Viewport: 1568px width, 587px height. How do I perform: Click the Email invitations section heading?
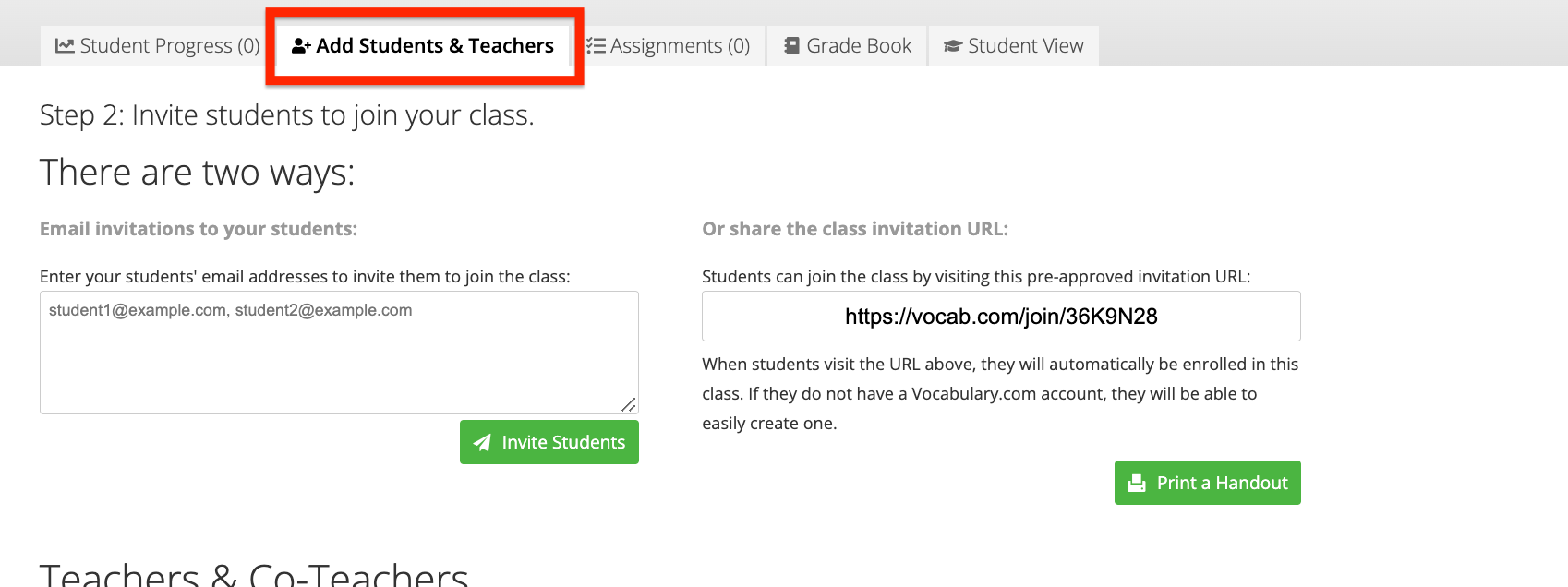tap(199, 228)
